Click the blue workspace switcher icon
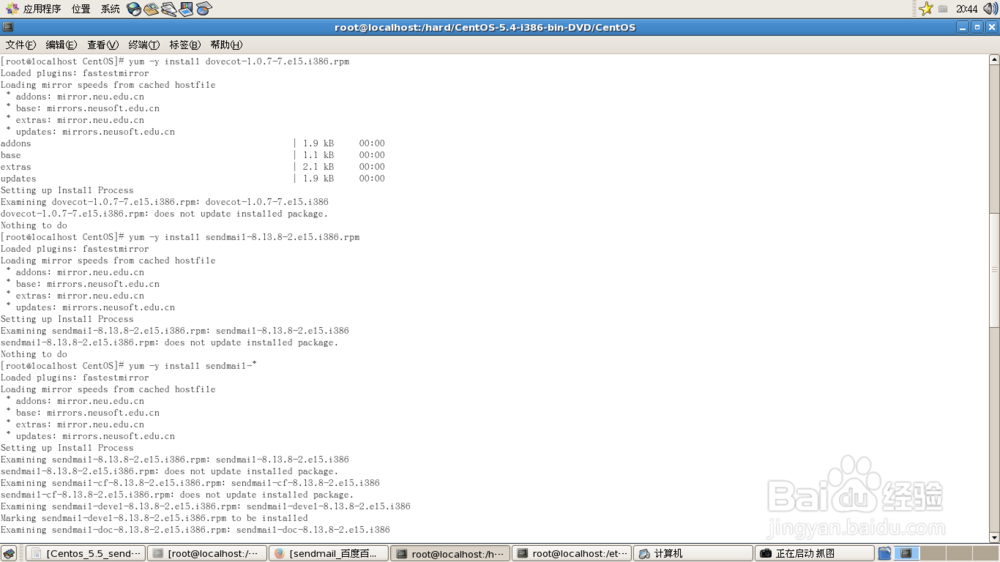Image resolution: width=1000 pixels, height=562 pixels. pos(885,553)
